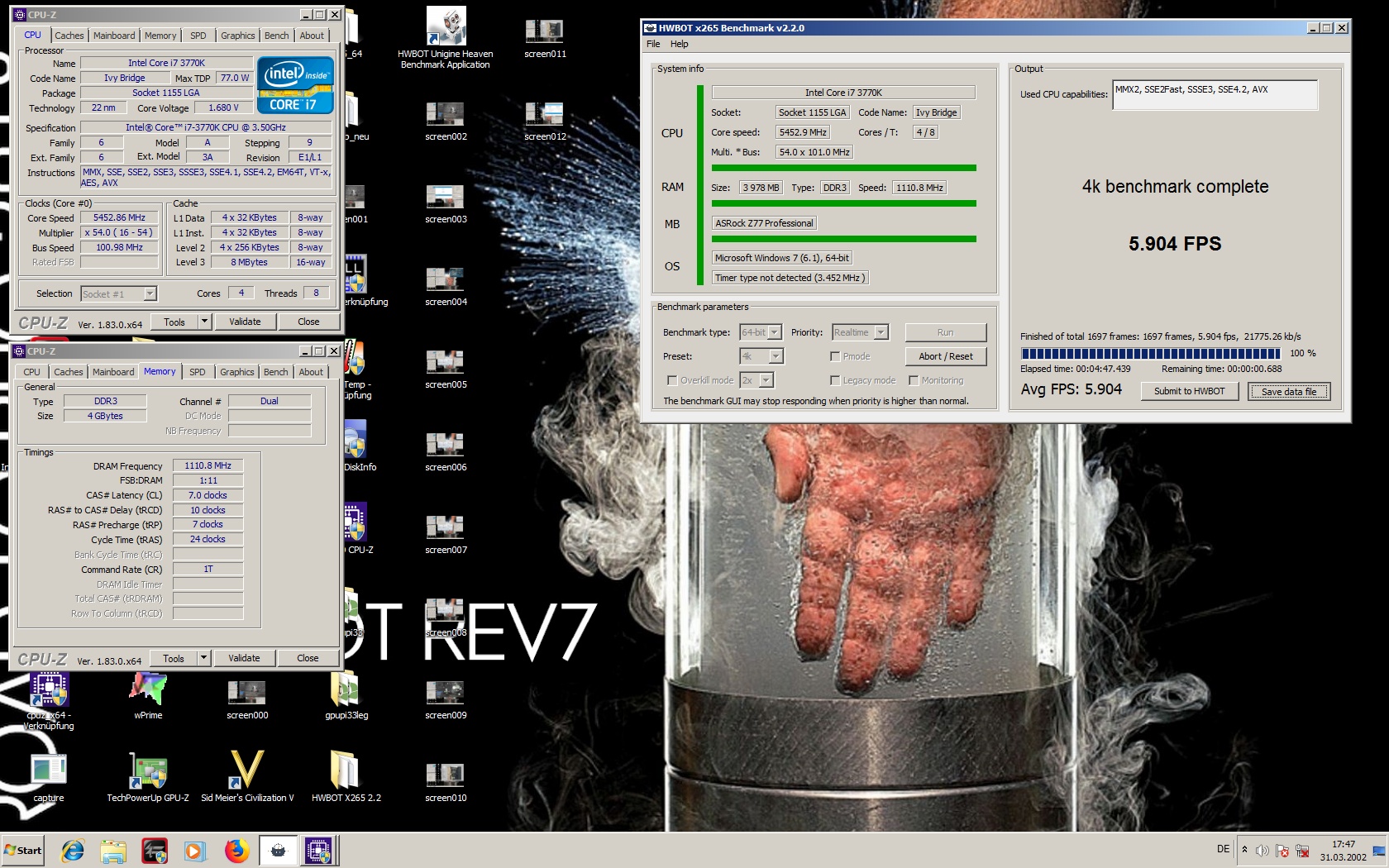Toggle Overkill mode checkbox
1389x868 pixels.
[672, 380]
